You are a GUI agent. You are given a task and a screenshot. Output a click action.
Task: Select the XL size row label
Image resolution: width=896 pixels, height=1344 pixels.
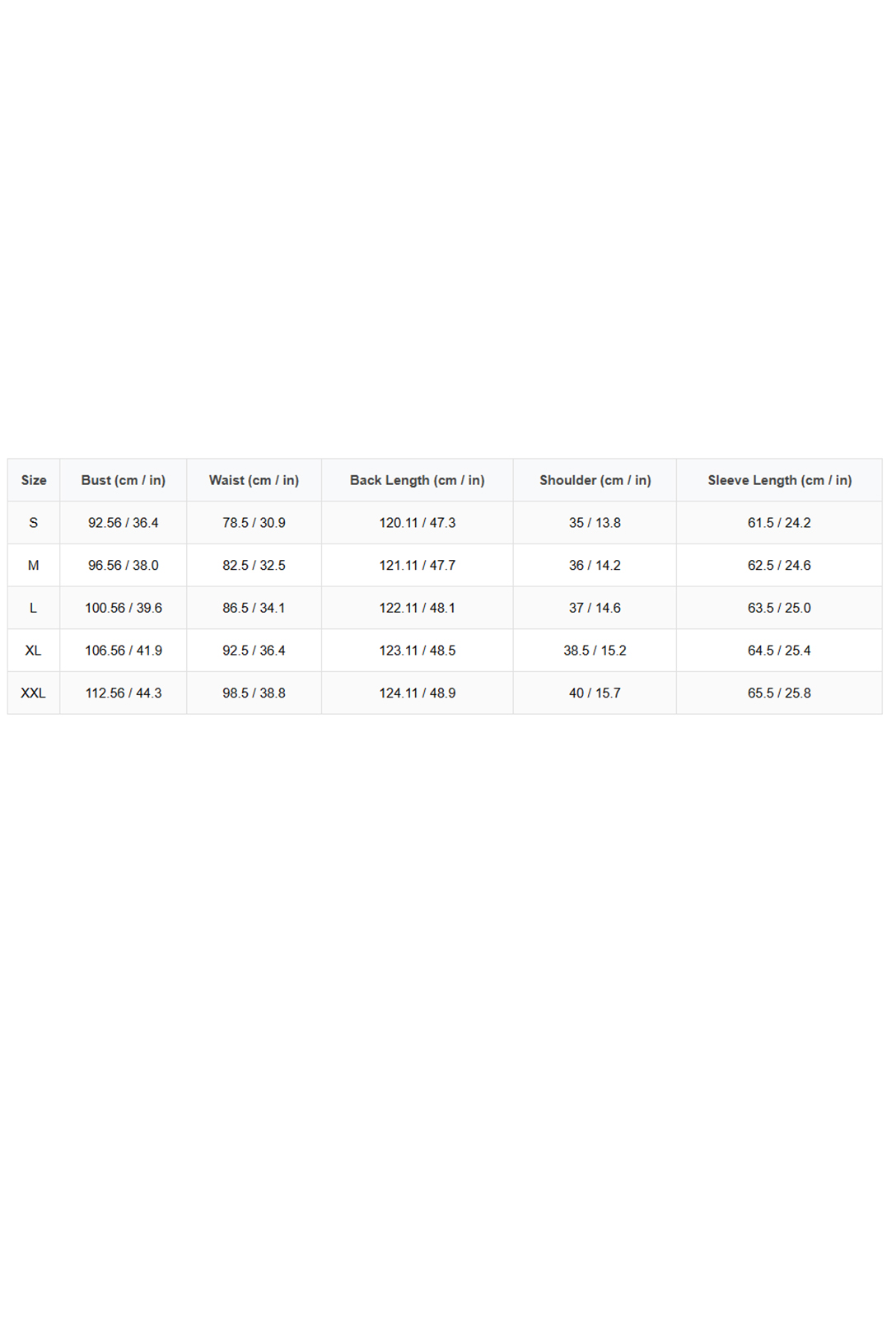(x=34, y=651)
